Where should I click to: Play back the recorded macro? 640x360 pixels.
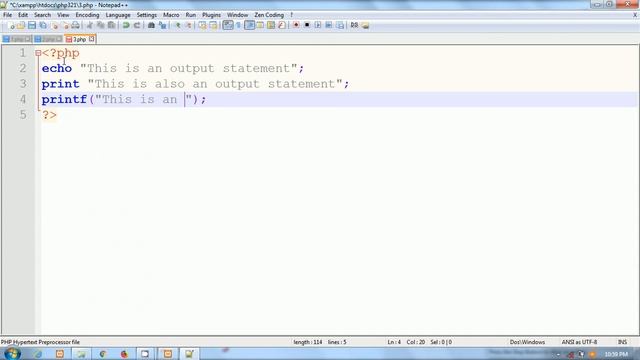pos(318,25)
